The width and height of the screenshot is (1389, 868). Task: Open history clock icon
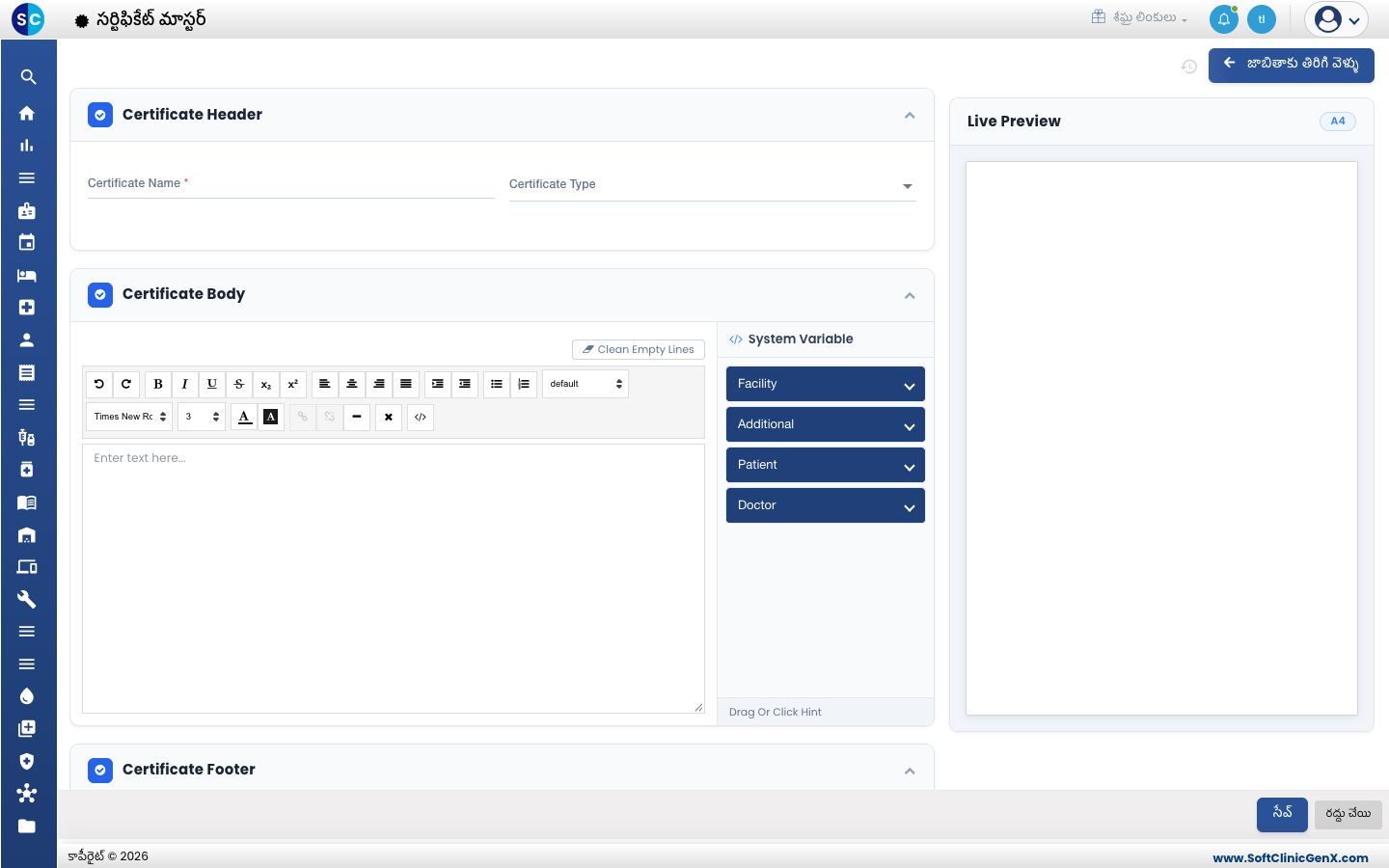pyautogui.click(x=1189, y=67)
